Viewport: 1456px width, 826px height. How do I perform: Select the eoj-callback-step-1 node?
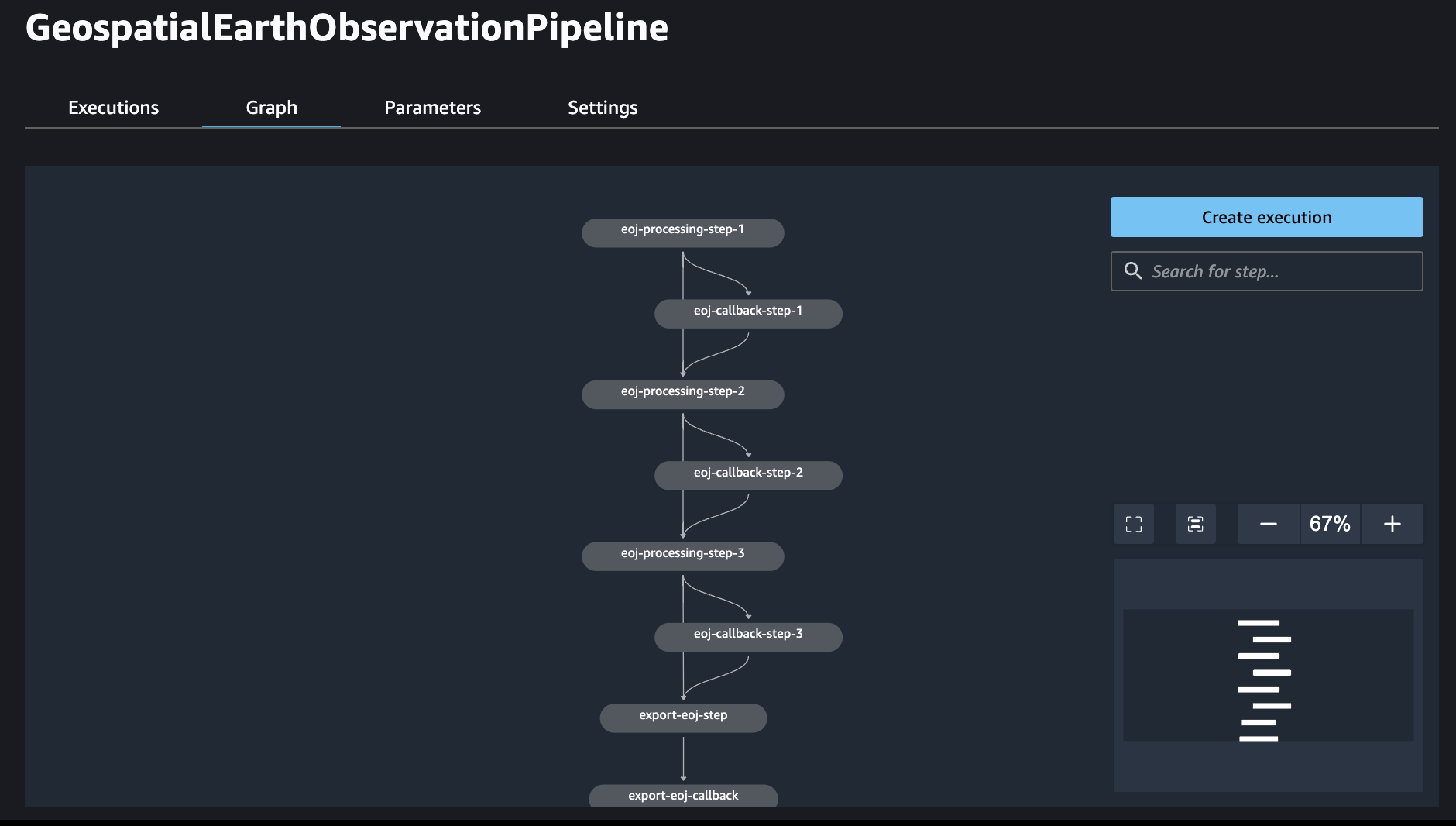(748, 314)
